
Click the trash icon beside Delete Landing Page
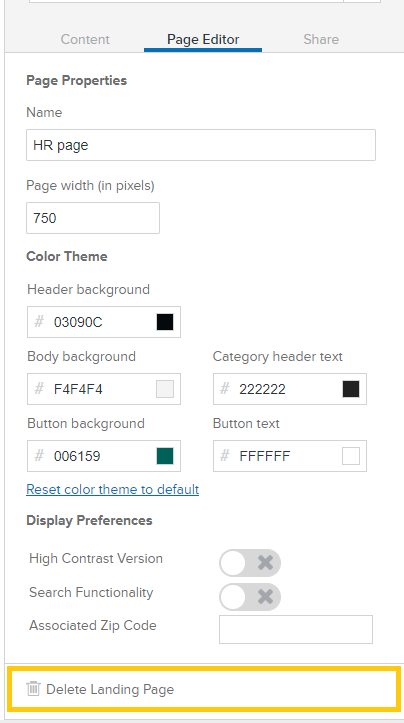(x=33, y=688)
